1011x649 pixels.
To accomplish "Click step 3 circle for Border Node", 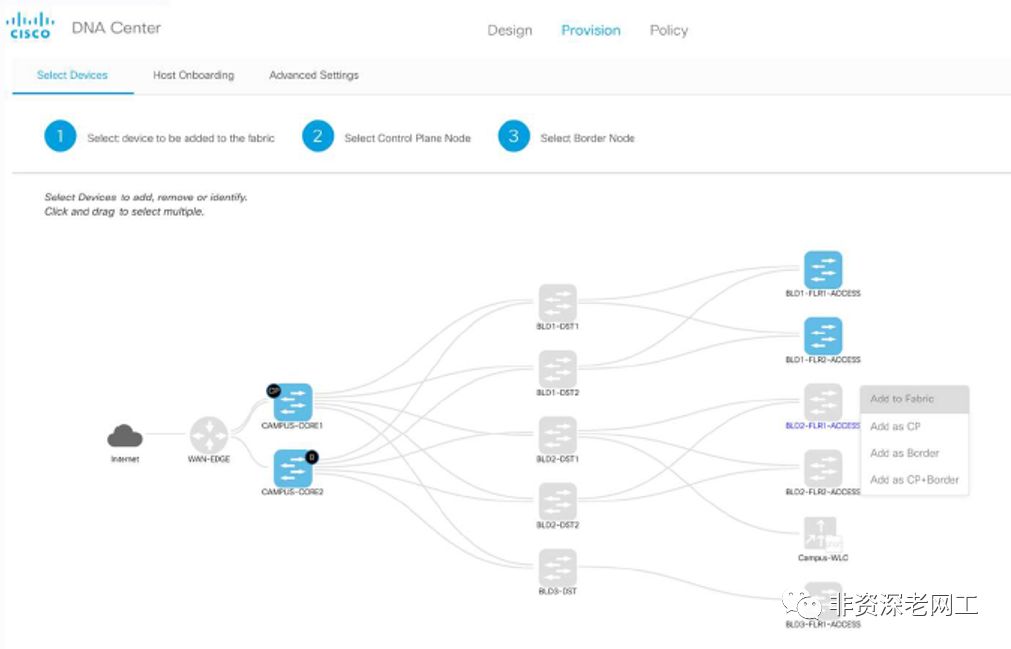I will tap(514, 137).
